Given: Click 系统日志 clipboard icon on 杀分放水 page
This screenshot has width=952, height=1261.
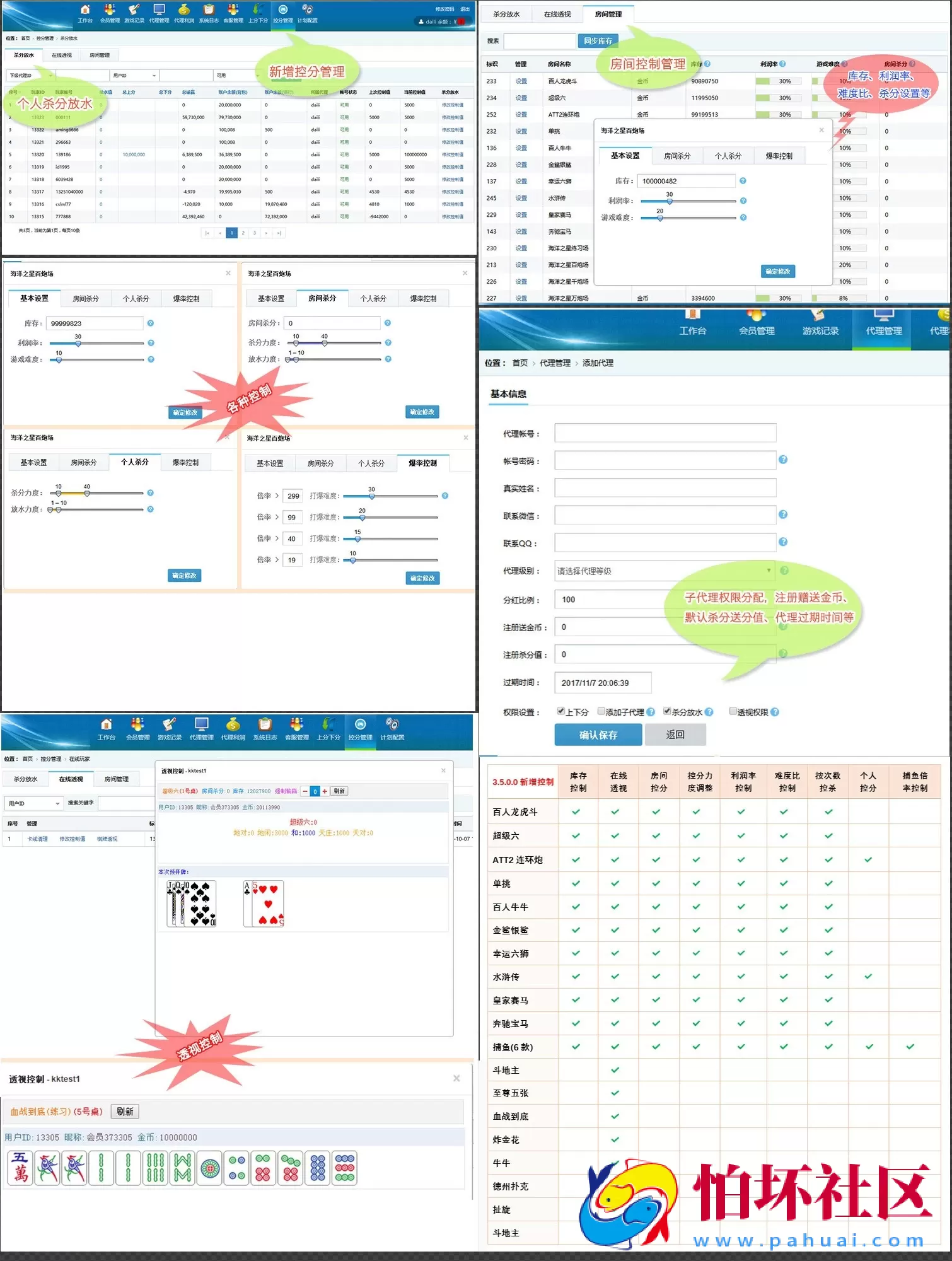Looking at the screenshot, I should pos(209,10).
